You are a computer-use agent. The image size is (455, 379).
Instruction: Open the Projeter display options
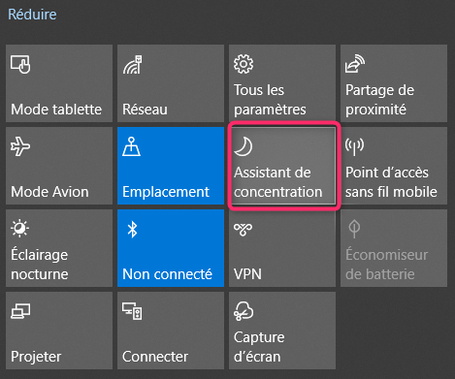pos(59,330)
